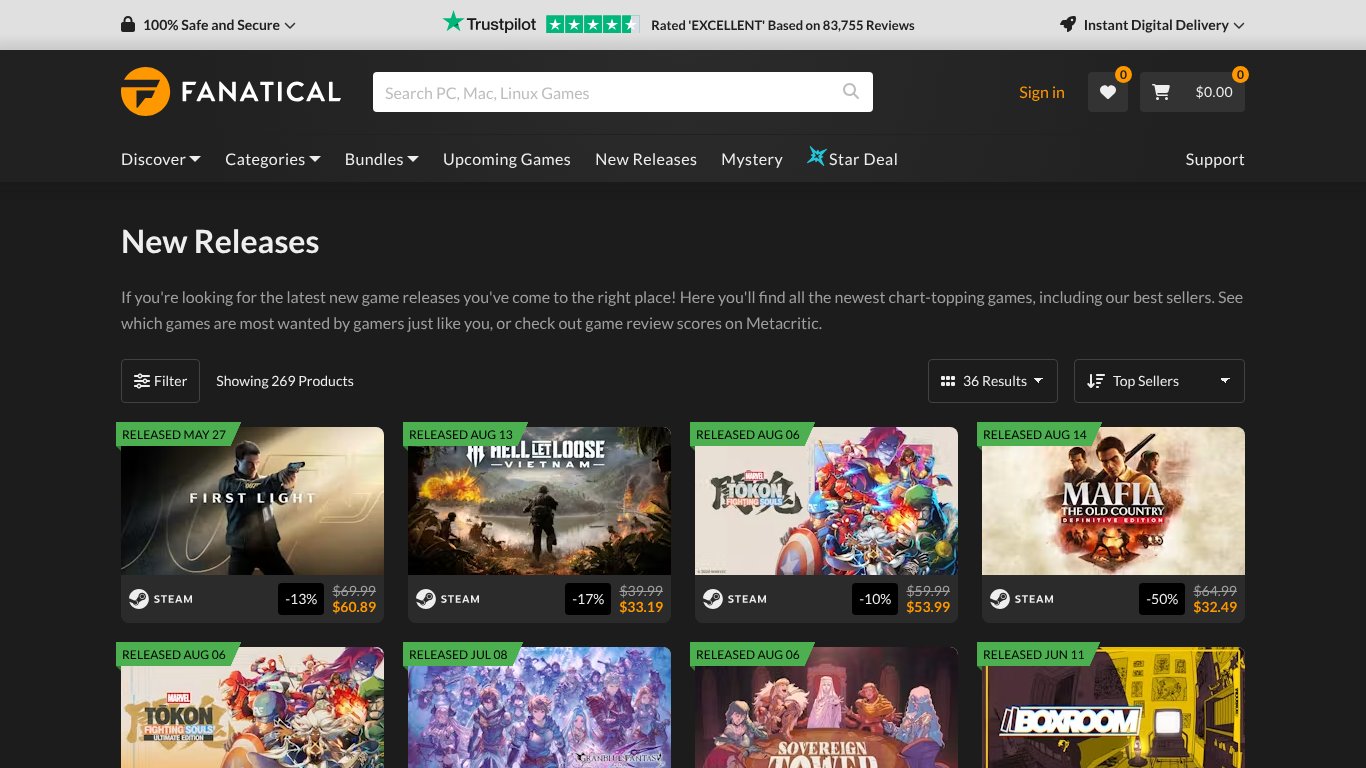Click the -50% discount badge
Viewport: 1366px width, 768px height.
tap(1162, 599)
